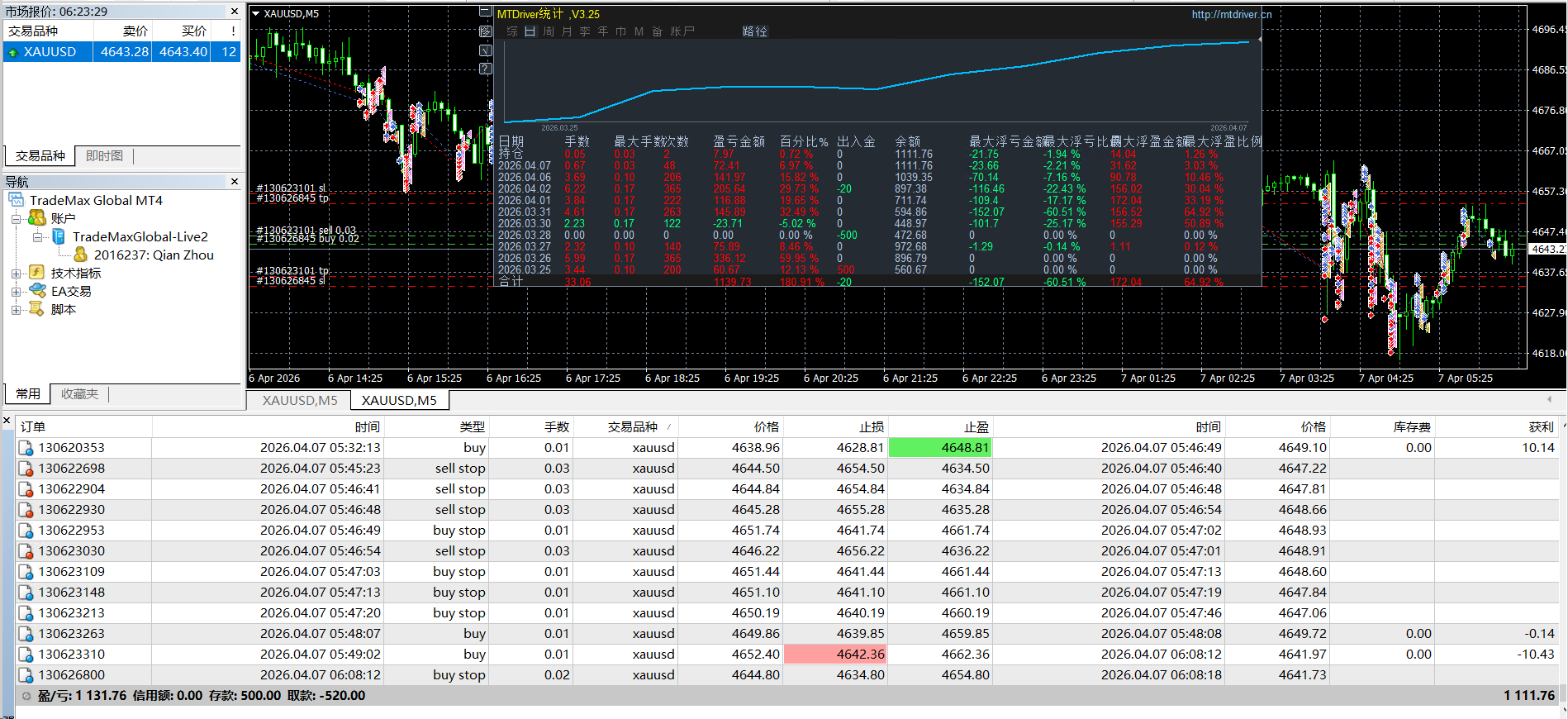The image size is (1568, 719).
Task: Expand the 脚本 scripts tree node
Action: point(16,310)
